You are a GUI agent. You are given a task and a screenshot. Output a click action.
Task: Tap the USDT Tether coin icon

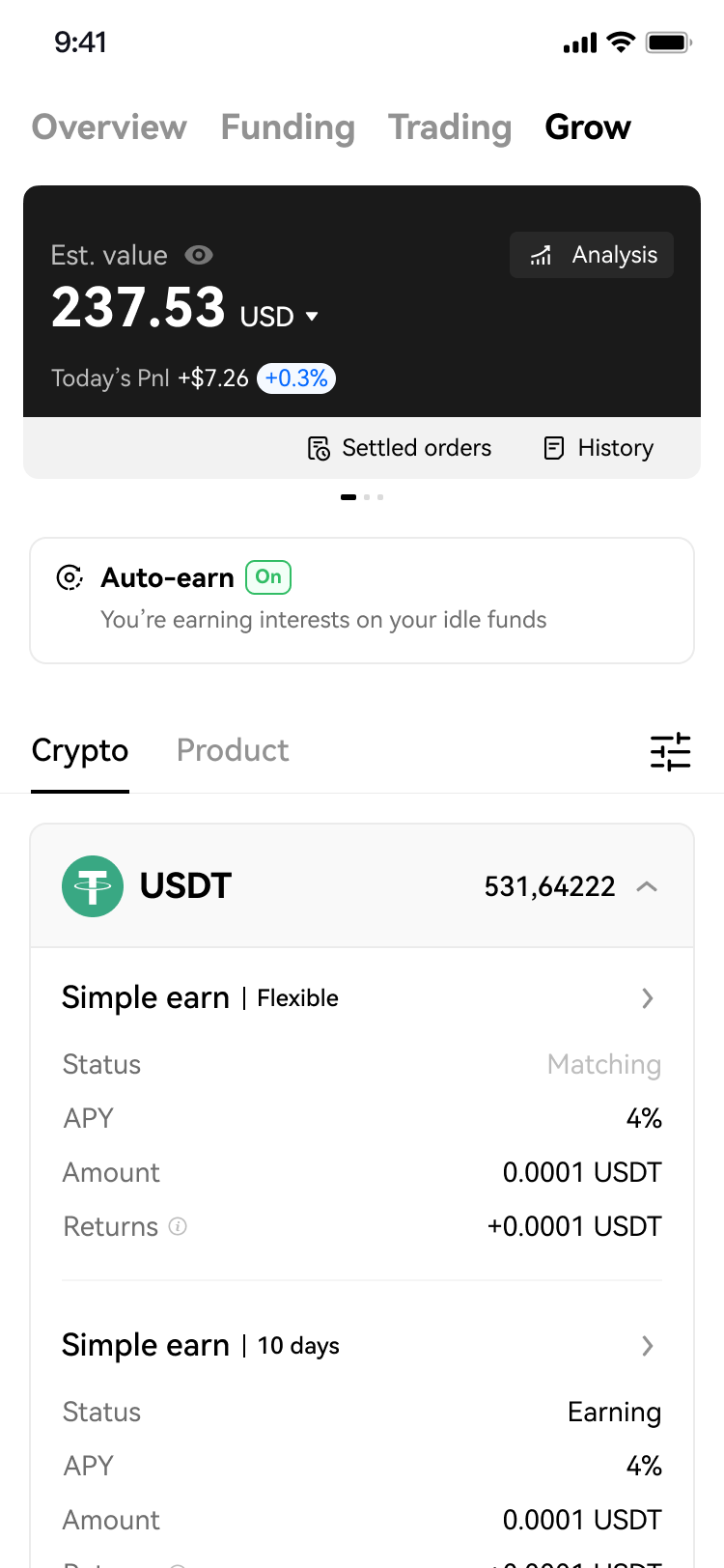[x=93, y=886]
